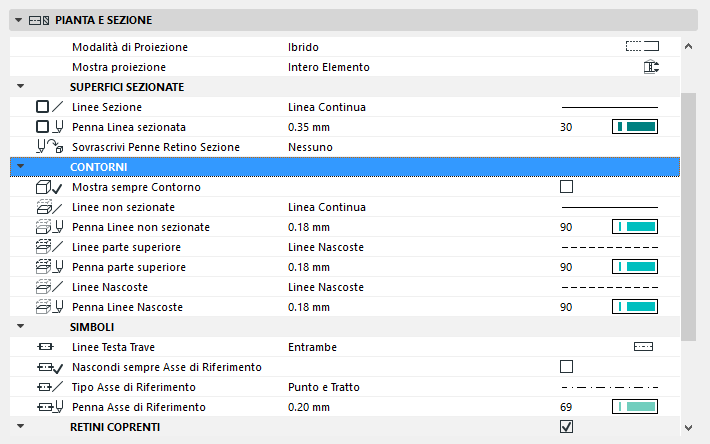
Task: Click the Sovrascrivi Penne Retino Sezione icon
Action: [47, 147]
